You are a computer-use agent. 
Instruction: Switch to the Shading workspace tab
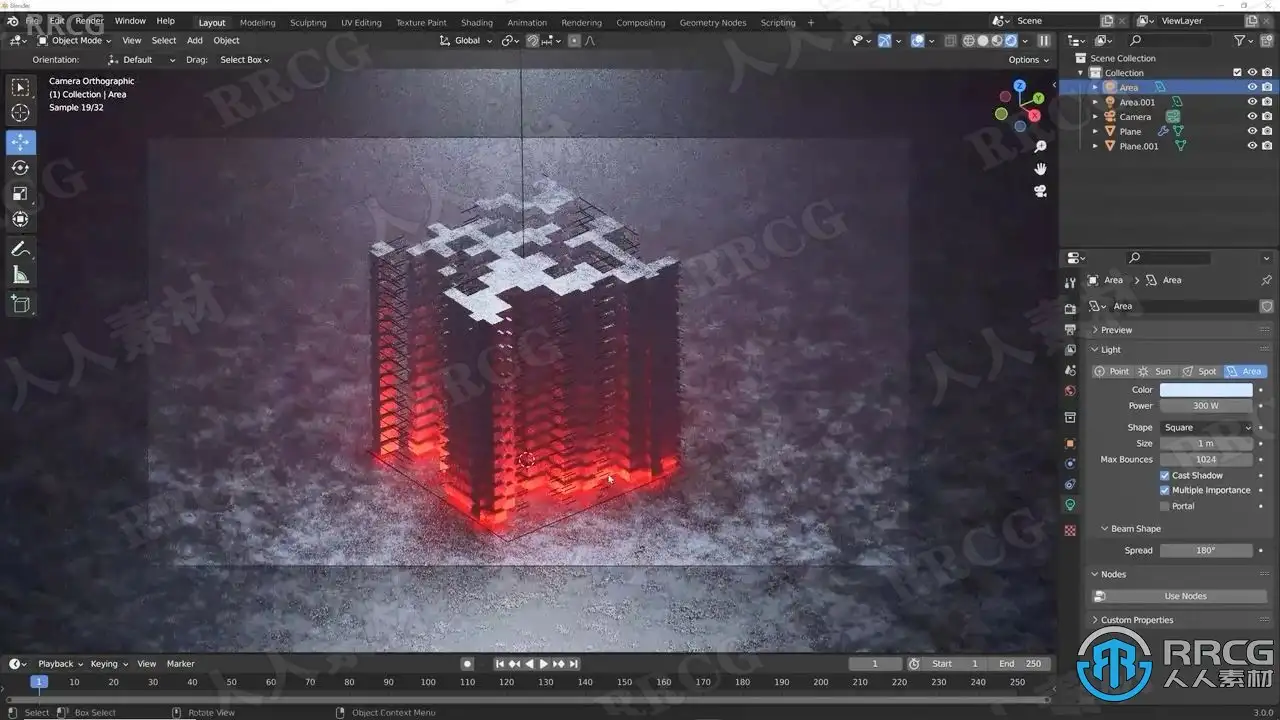pos(476,22)
